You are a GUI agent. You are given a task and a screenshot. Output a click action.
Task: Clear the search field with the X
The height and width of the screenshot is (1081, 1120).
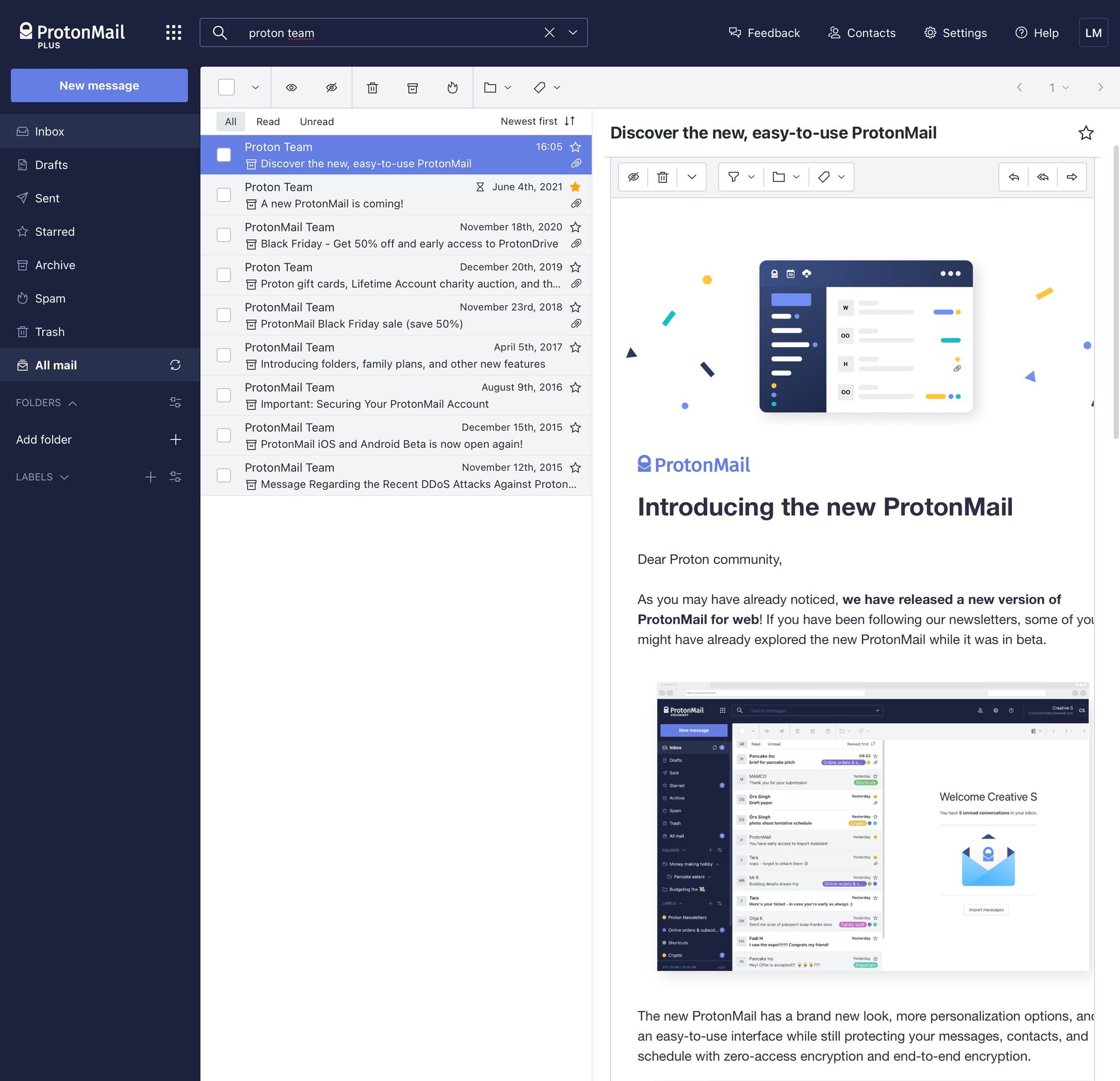(x=549, y=32)
